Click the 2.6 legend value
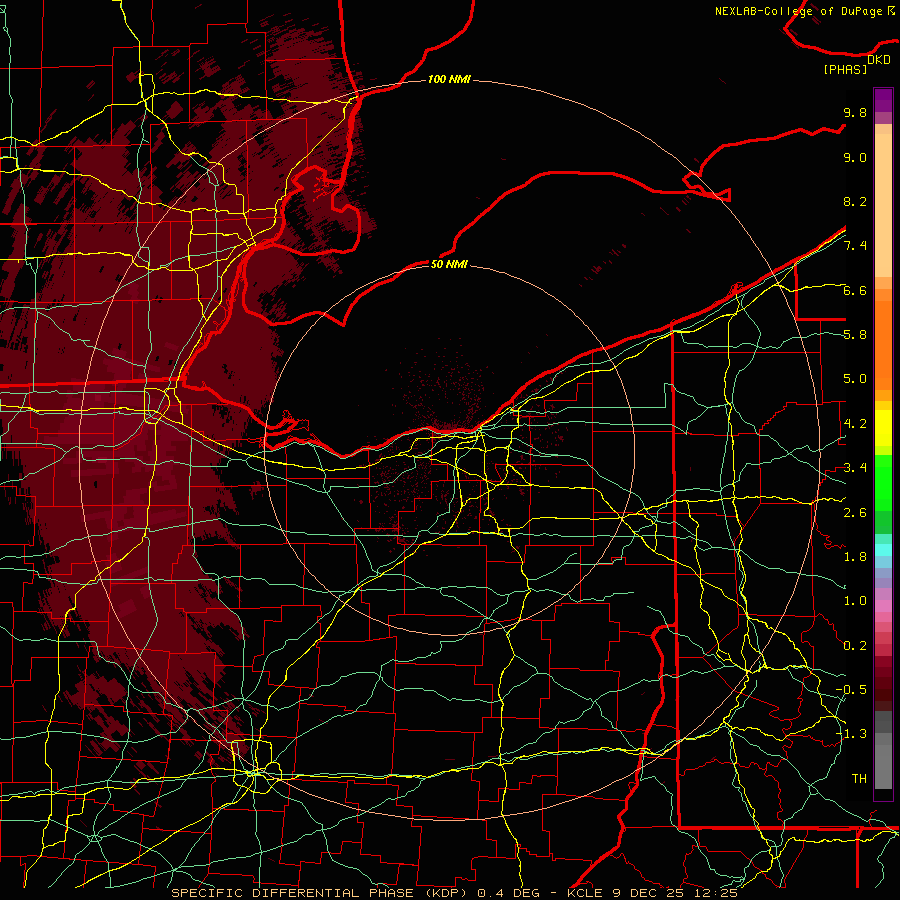The height and width of the screenshot is (900, 900). [x=855, y=513]
